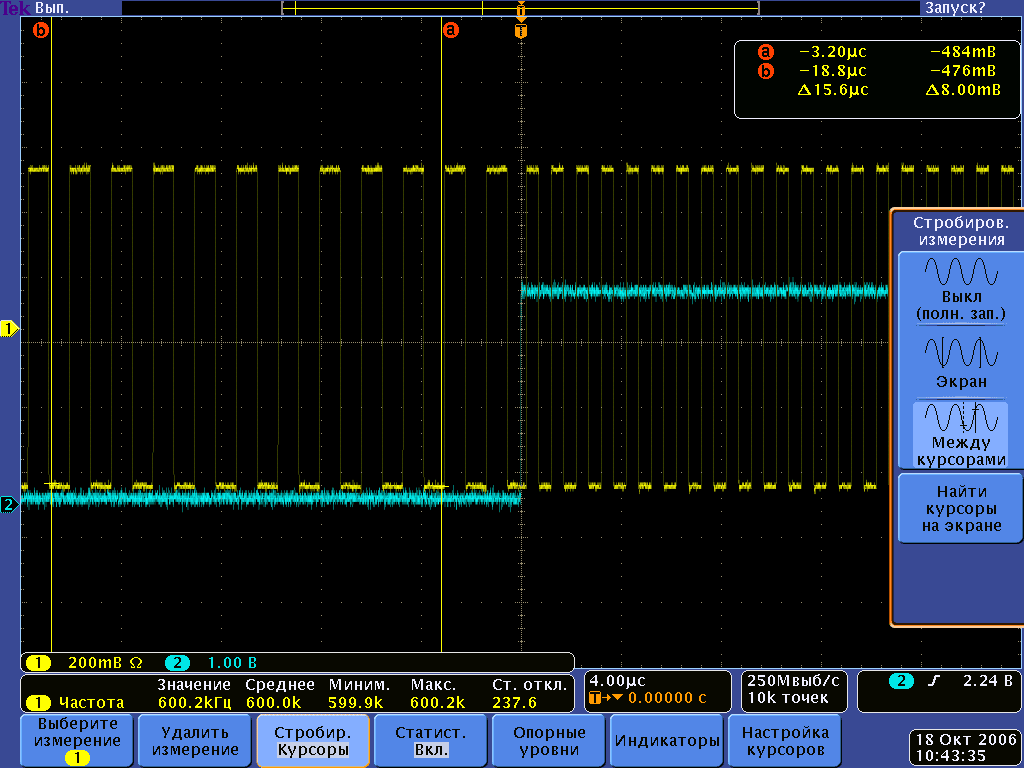This screenshot has height=768, width=1024.
Task: Select the cursor "a" marker at top
Action: (x=451, y=31)
